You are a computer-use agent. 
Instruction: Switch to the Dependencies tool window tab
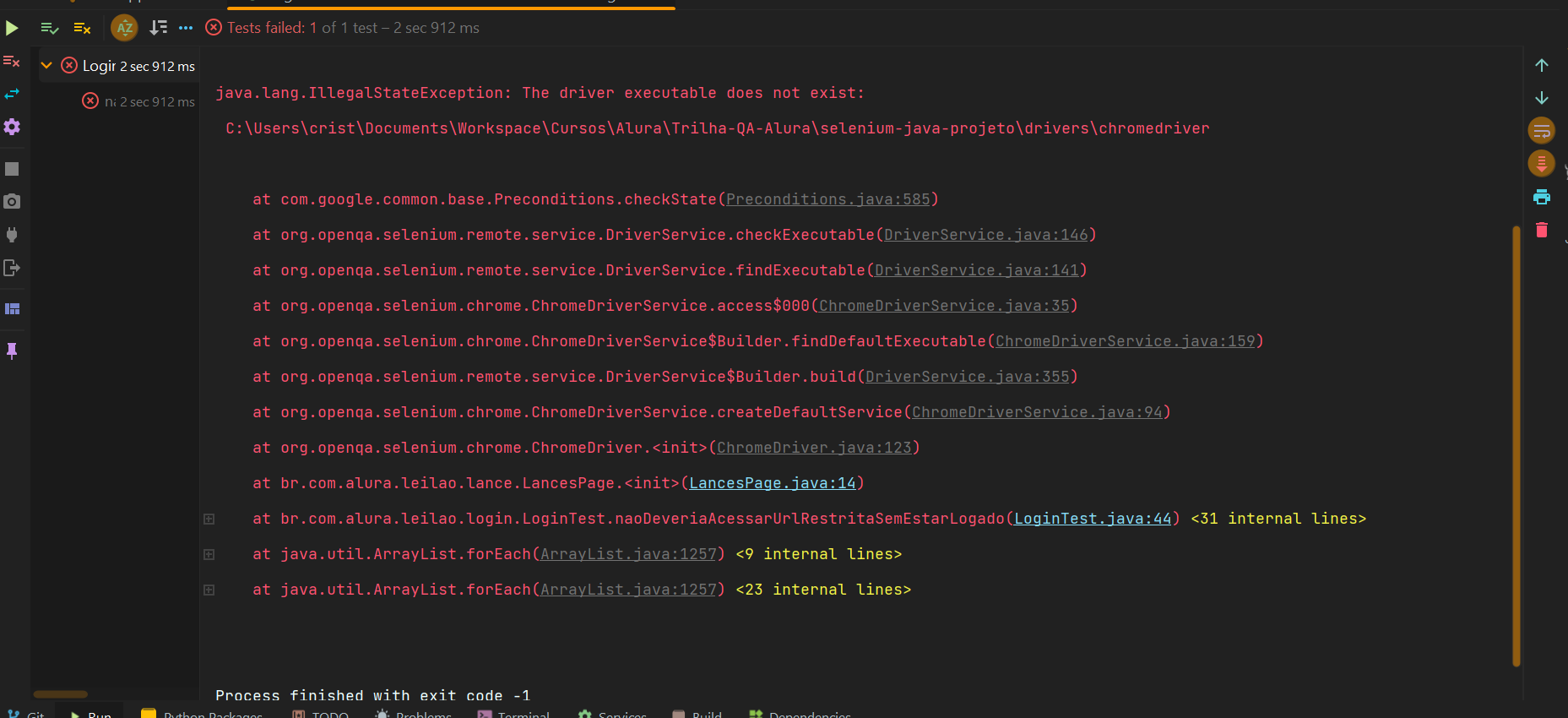pos(800,715)
